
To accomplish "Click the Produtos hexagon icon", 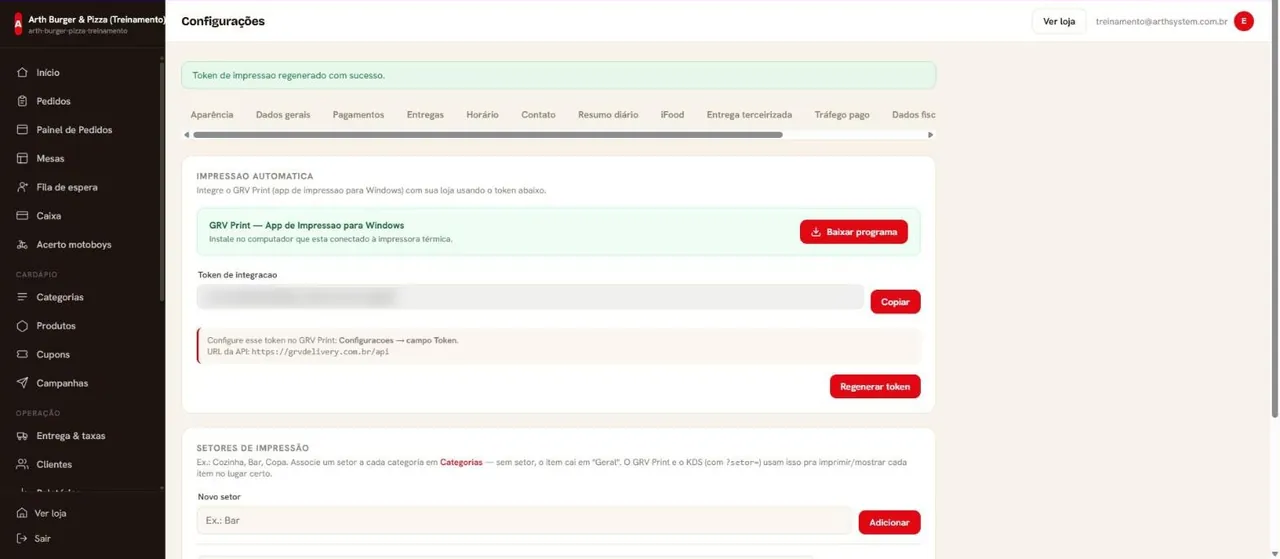I will point(22,326).
